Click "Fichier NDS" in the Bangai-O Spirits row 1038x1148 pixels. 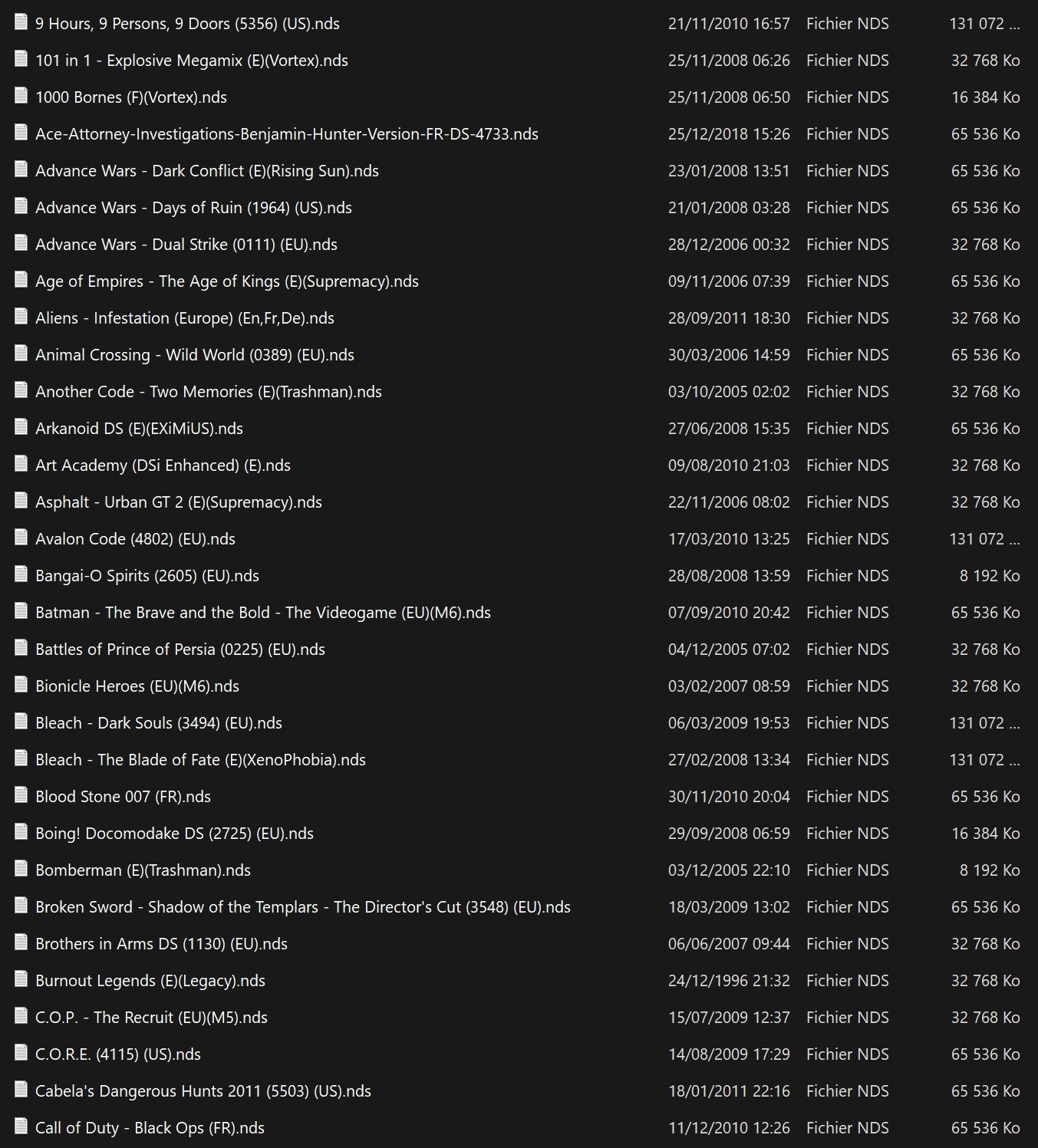[x=848, y=576]
